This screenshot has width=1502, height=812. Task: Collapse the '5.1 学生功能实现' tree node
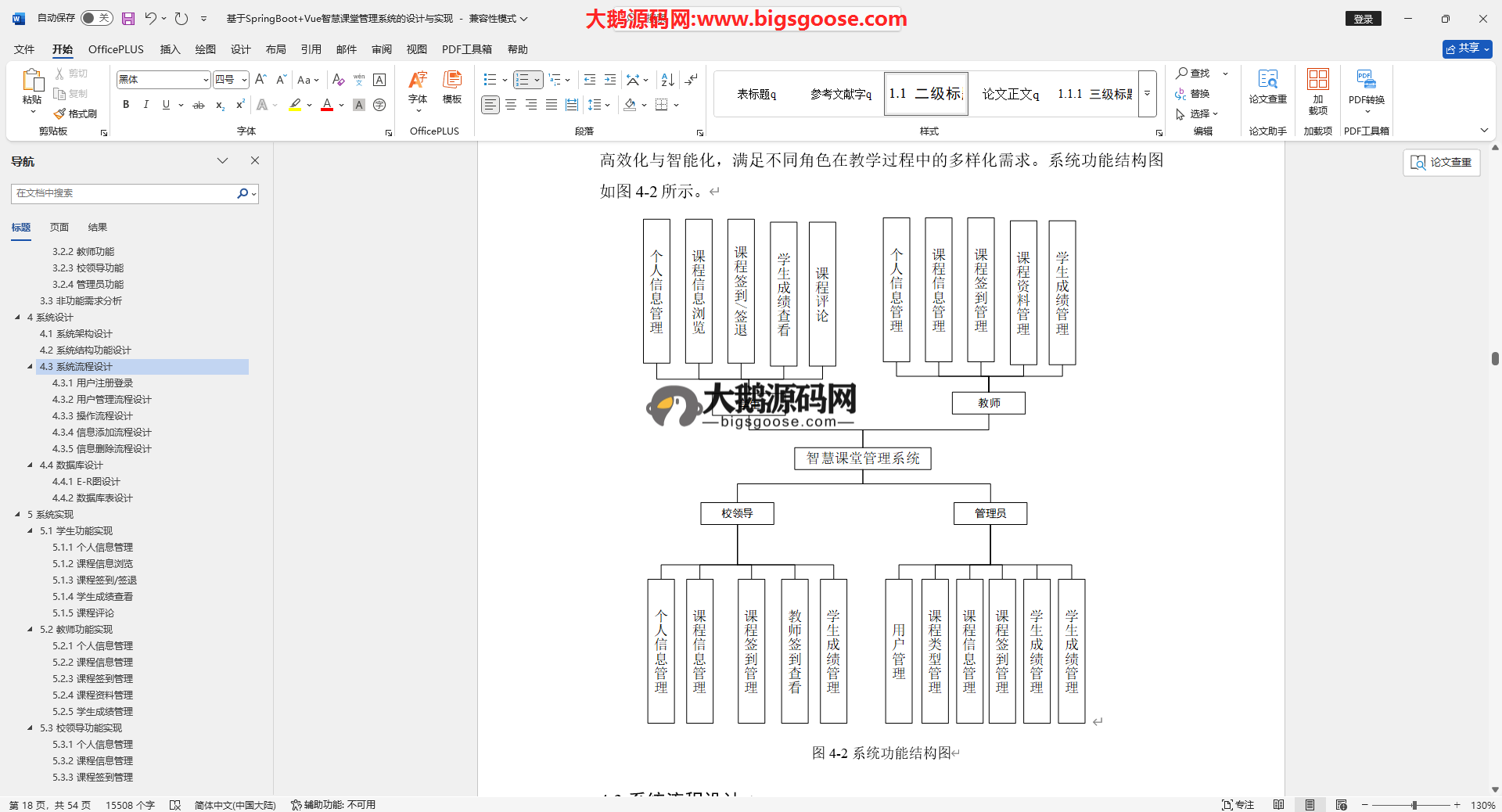pyautogui.click(x=31, y=530)
